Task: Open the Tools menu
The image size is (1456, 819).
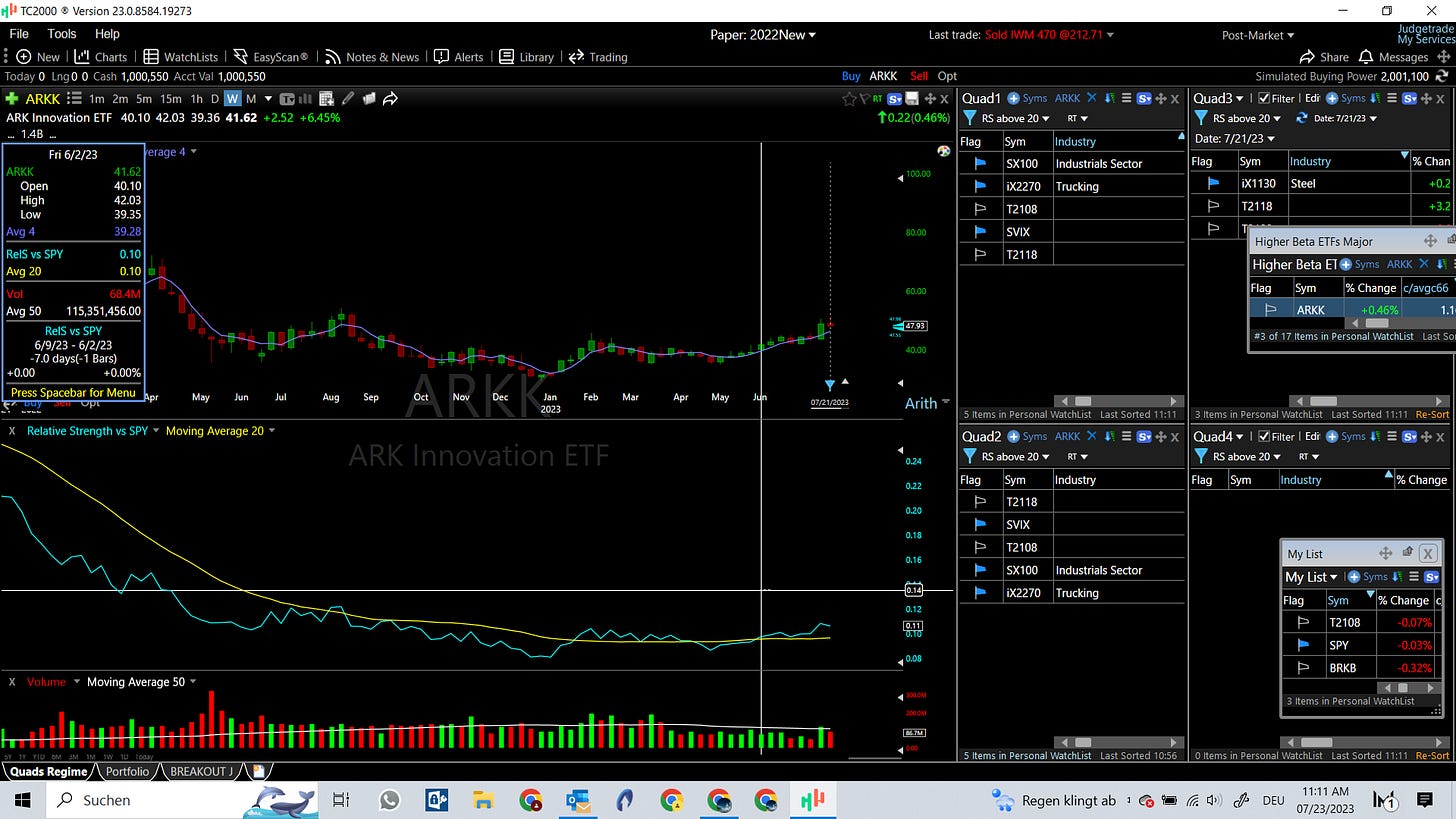Action: pos(61,34)
